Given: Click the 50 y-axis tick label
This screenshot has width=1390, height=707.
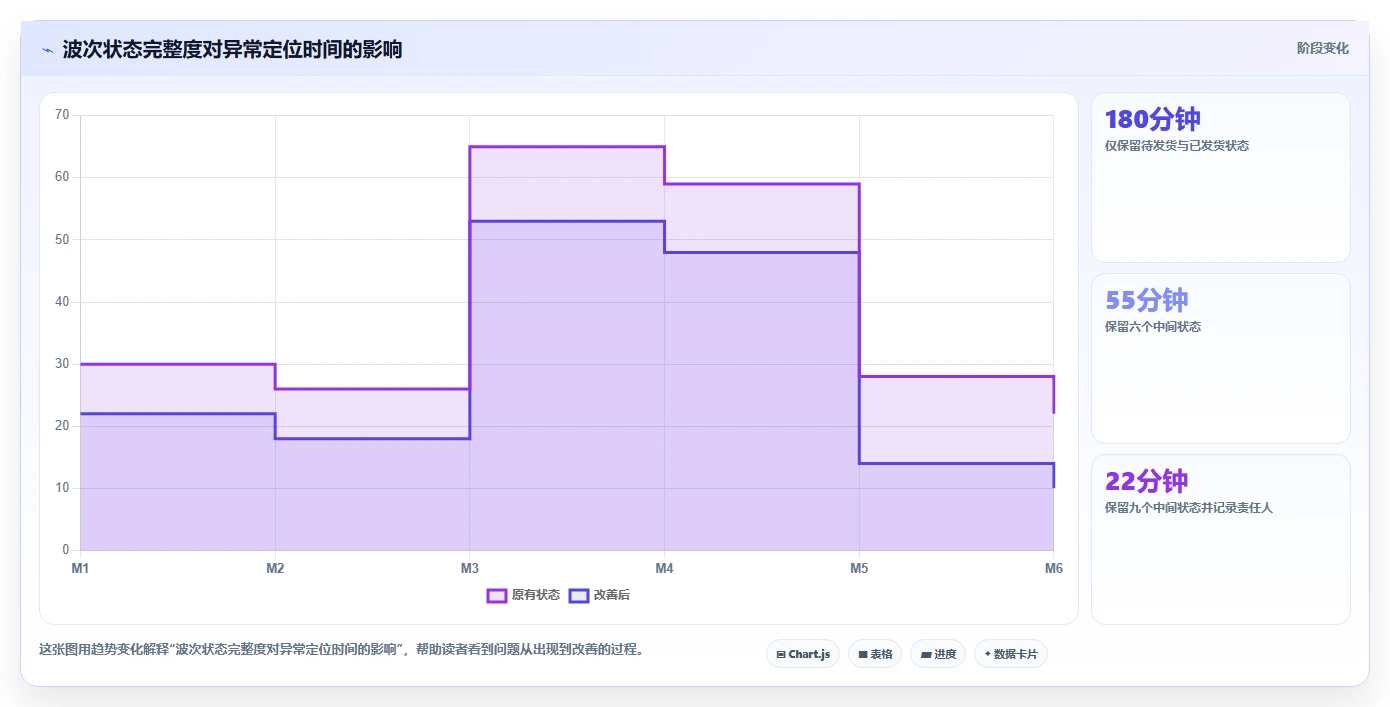Looking at the screenshot, I should point(62,239).
